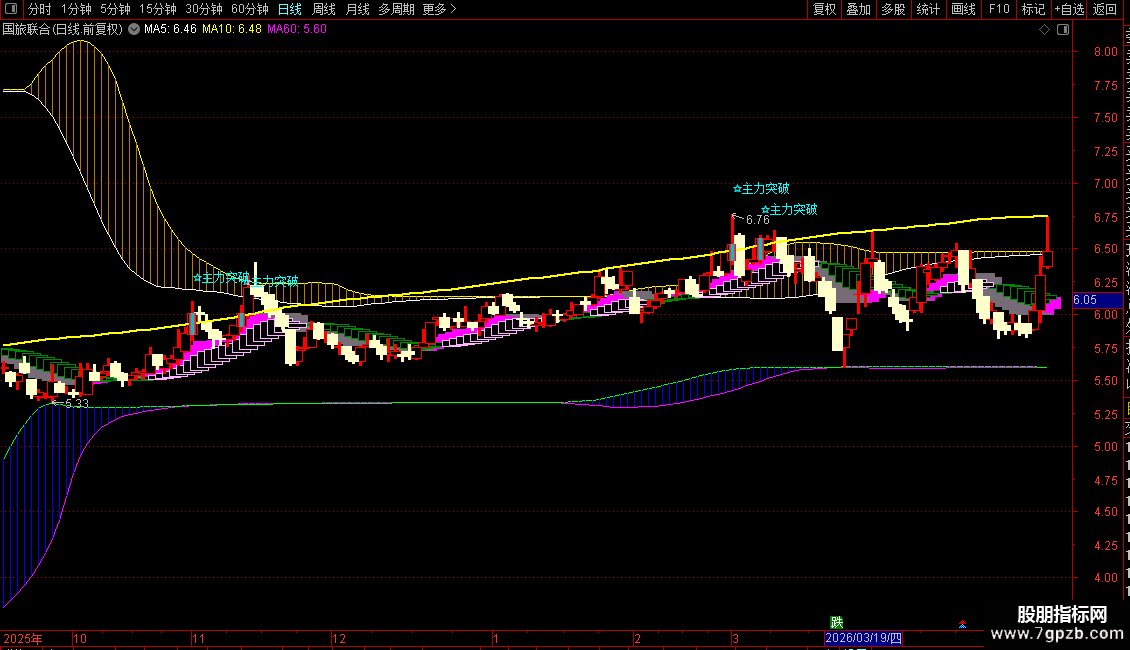This screenshot has width=1130, height=650.
Task: Click the diamond icon near chart top-right
Action: [1044, 30]
